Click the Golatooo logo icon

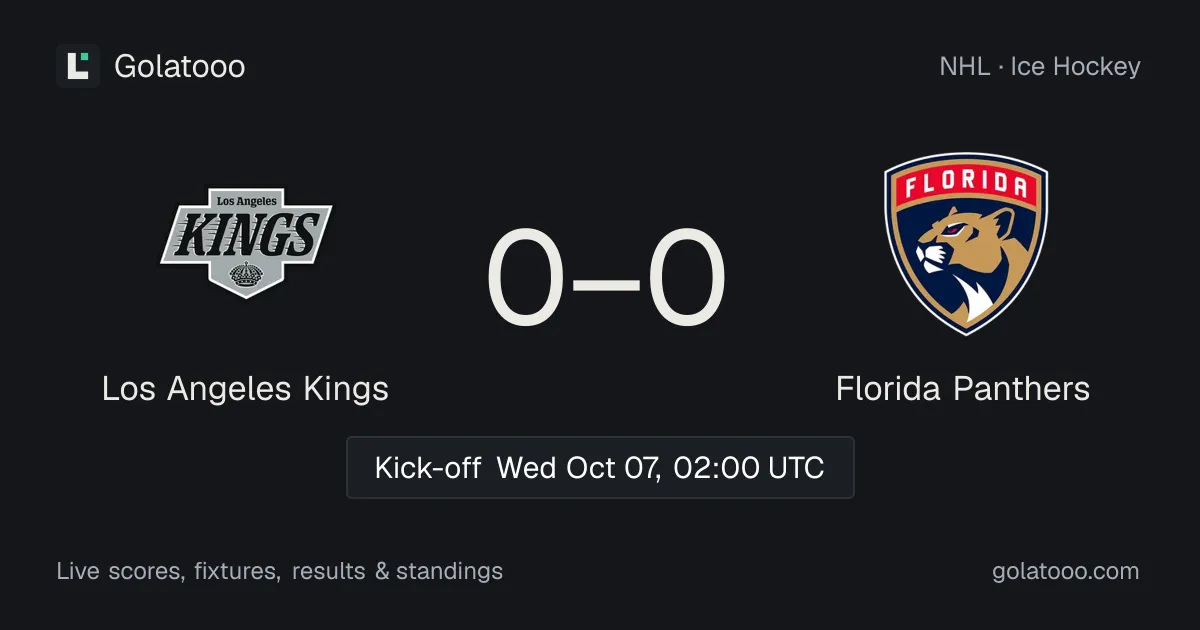tap(78, 66)
